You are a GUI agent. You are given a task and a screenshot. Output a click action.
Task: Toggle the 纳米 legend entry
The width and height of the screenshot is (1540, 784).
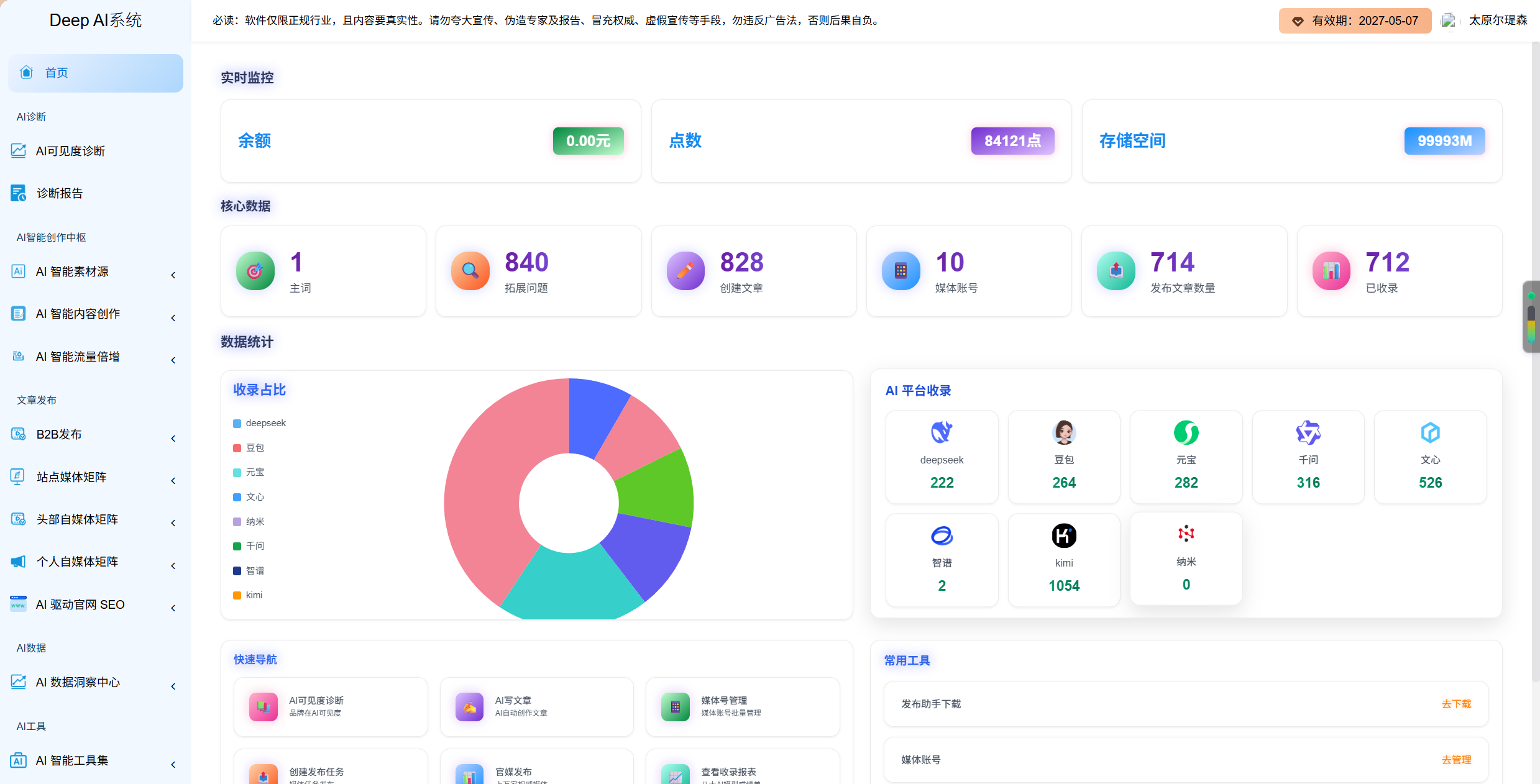(x=249, y=521)
